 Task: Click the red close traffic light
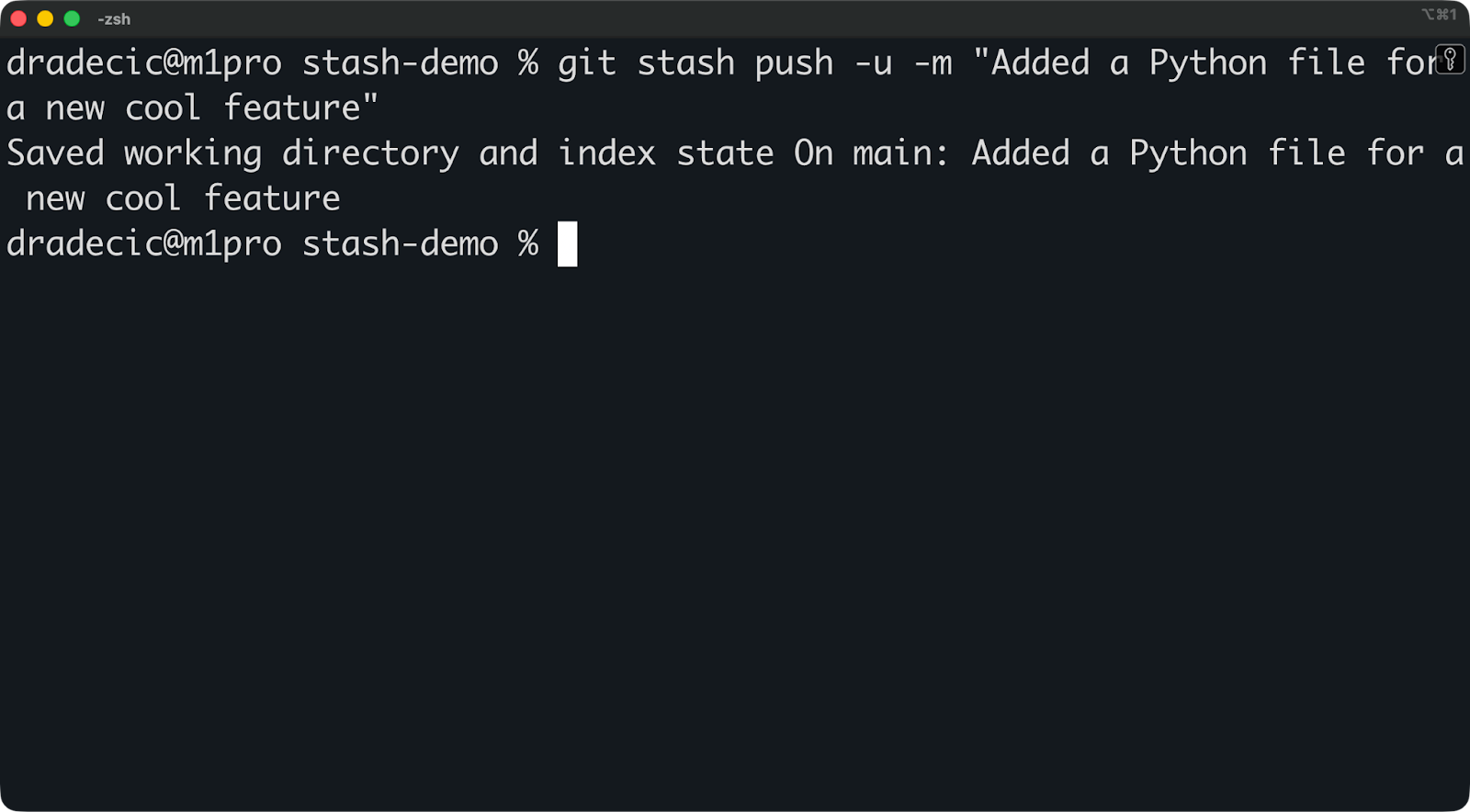pos(18,17)
